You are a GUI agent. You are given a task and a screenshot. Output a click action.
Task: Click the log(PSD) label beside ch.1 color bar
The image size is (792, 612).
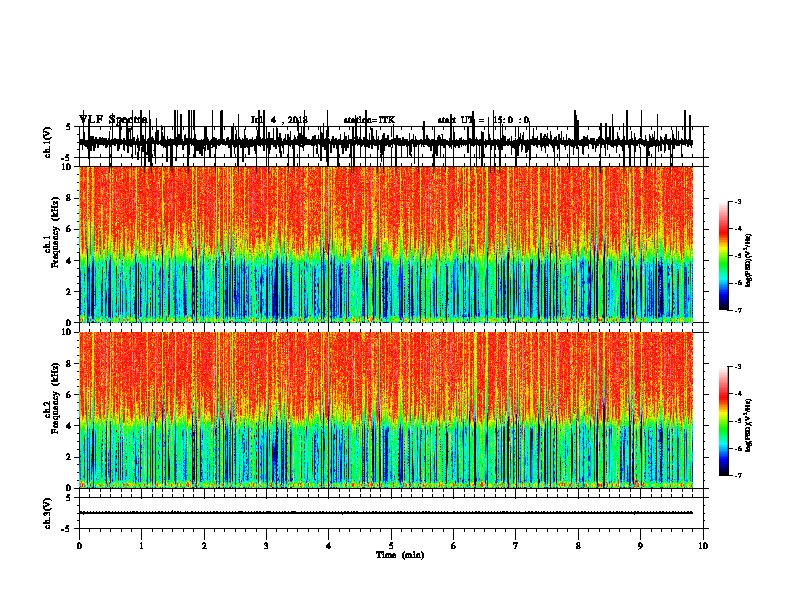pyautogui.click(x=748, y=260)
